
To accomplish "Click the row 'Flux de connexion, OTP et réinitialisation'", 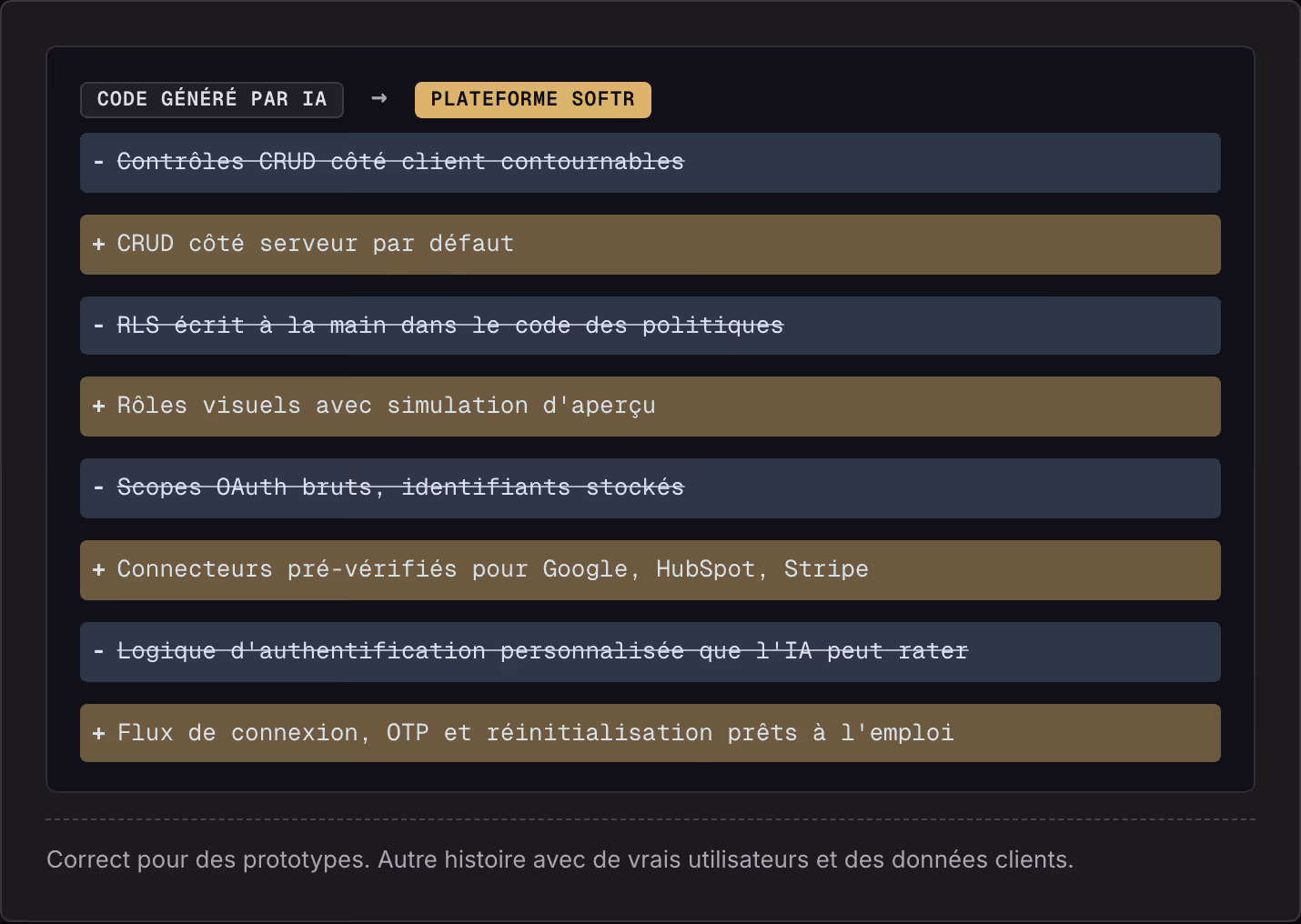I will pos(650,733).
